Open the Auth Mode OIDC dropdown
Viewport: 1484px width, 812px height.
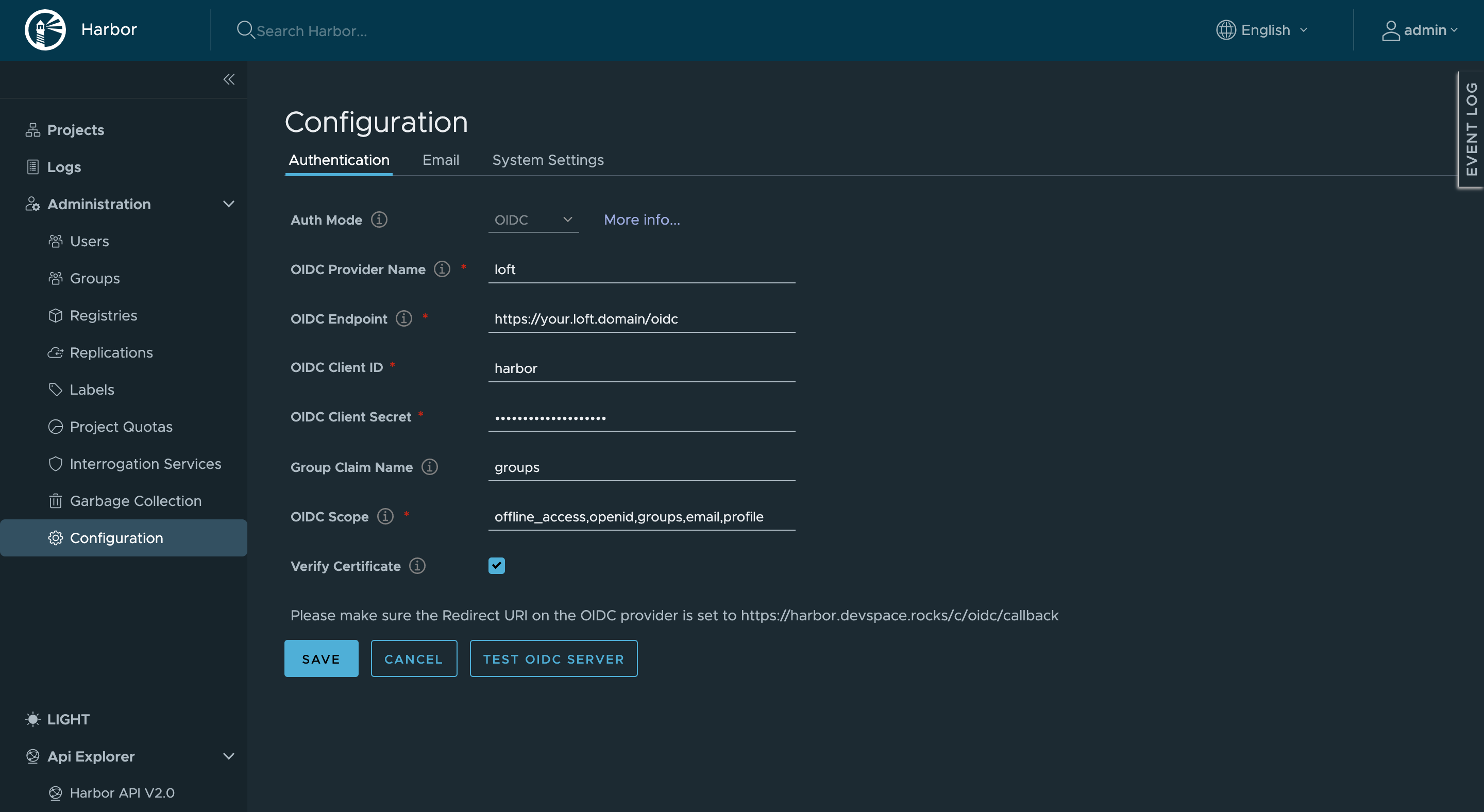(x=533, y=220)
